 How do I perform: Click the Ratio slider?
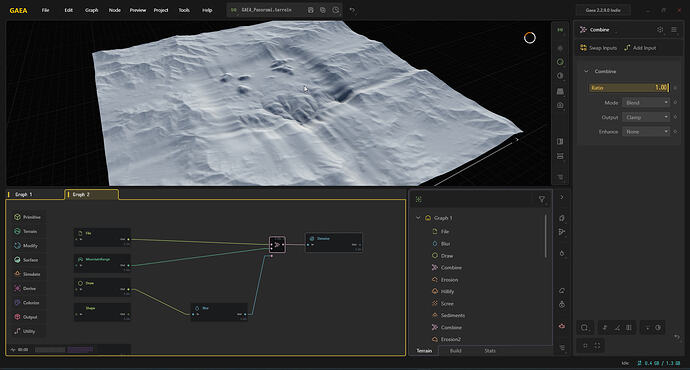(629, 88)
